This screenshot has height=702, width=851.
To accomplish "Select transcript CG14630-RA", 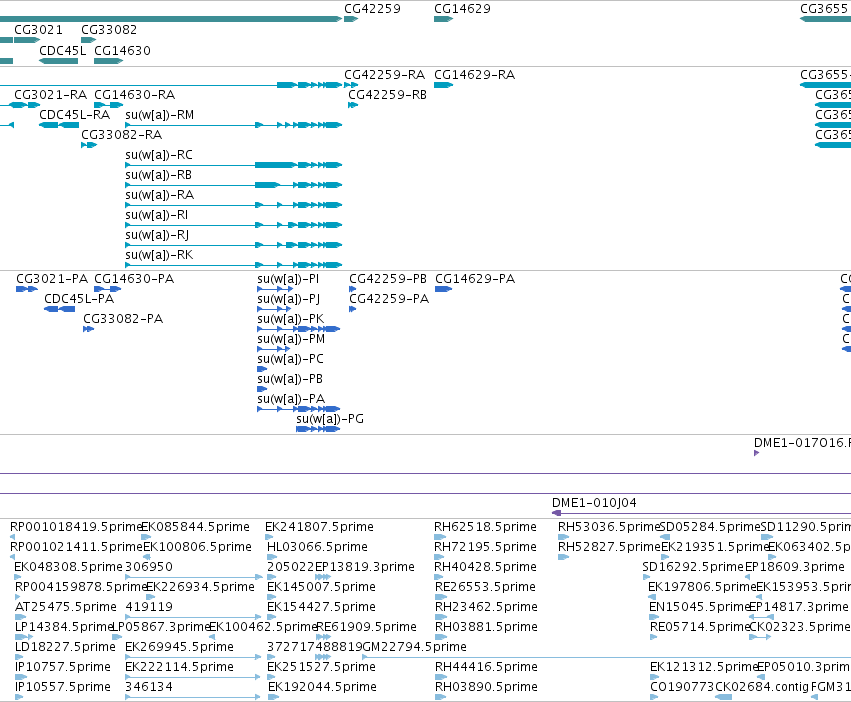I will click(135, 94).
